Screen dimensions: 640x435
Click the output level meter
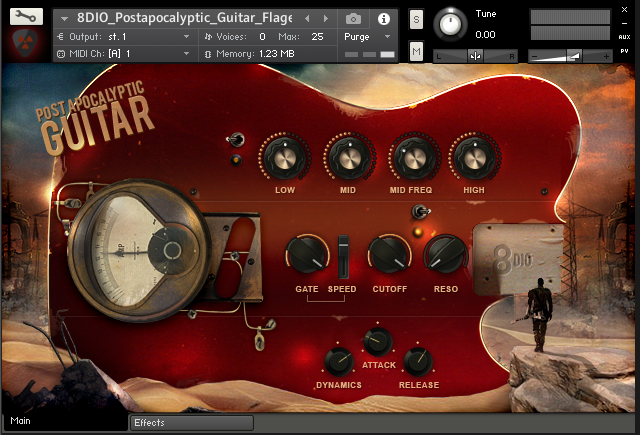click(x=570, y=24)
